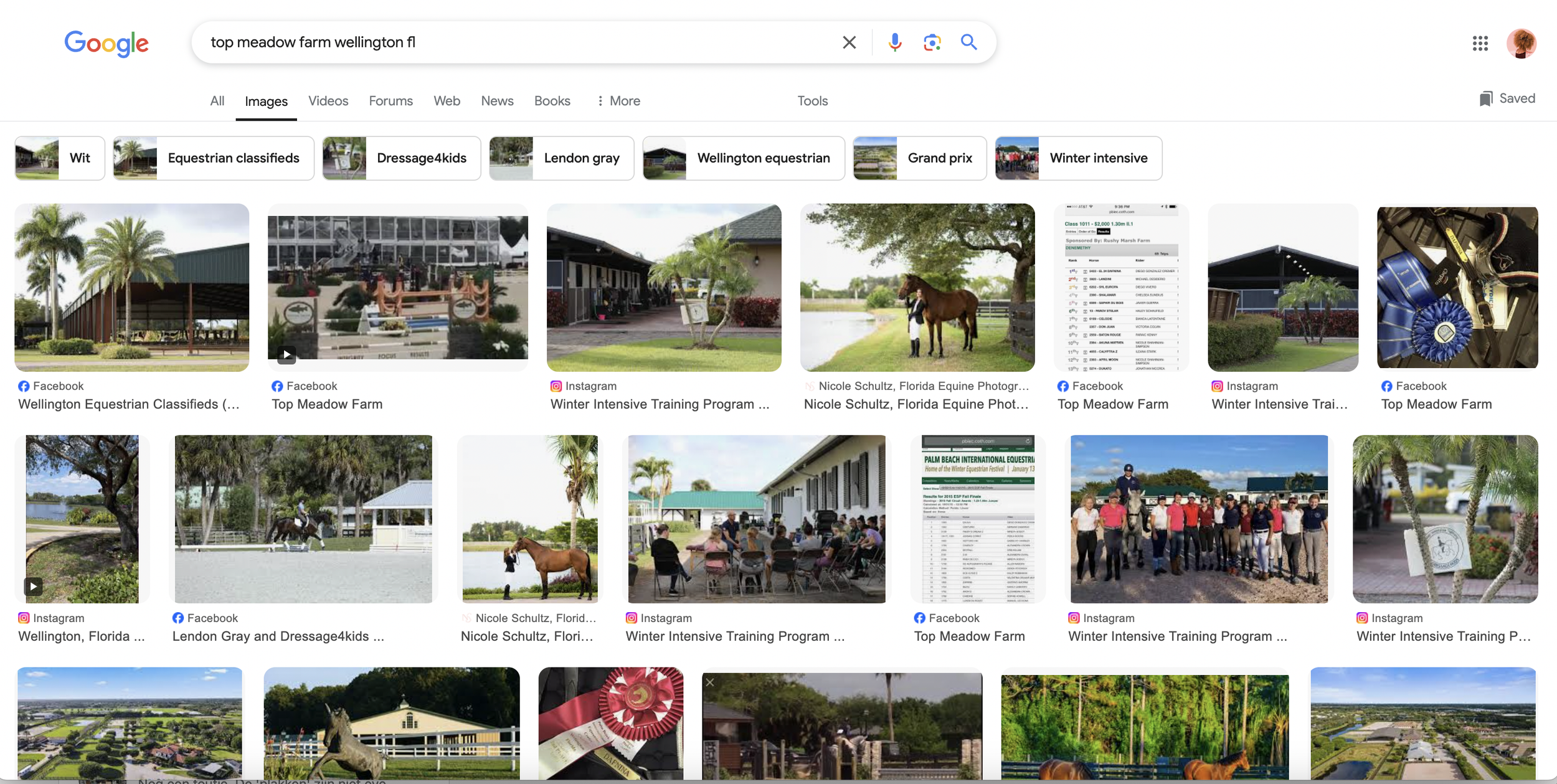
Task: Open the blue ribbons Facebook image
Action: point(1457,288)
